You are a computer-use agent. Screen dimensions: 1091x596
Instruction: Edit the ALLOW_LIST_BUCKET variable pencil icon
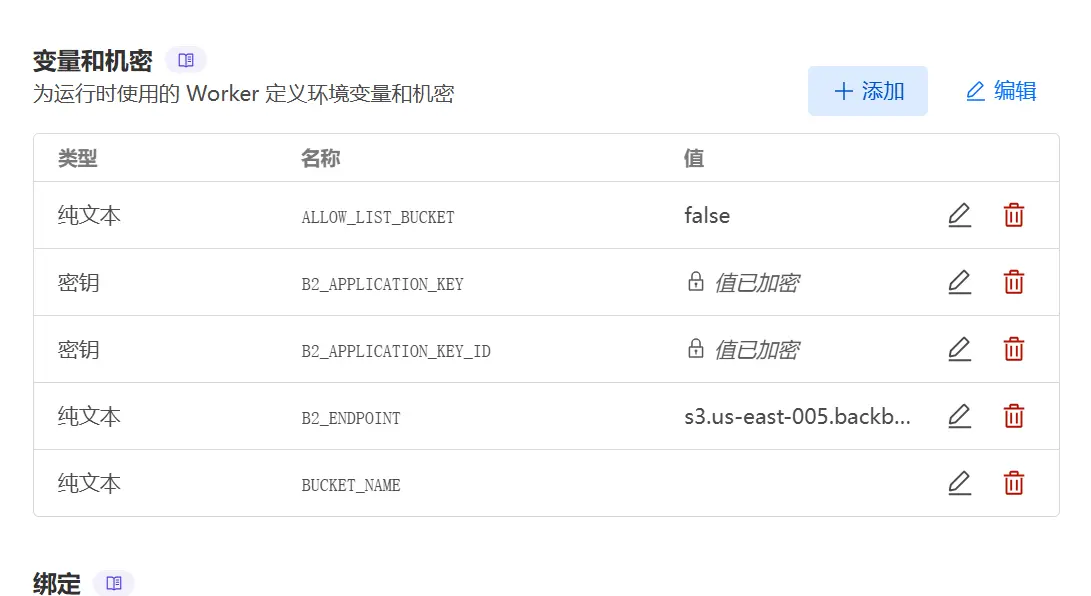tap(959, 216)
